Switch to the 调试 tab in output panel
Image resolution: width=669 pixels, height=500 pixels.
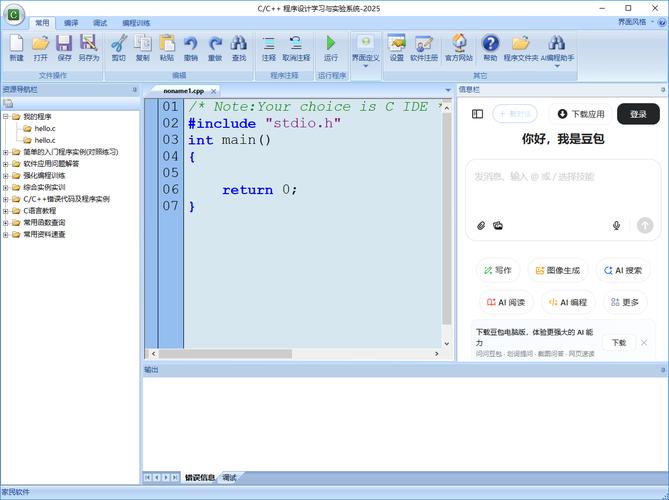[229, 478]
